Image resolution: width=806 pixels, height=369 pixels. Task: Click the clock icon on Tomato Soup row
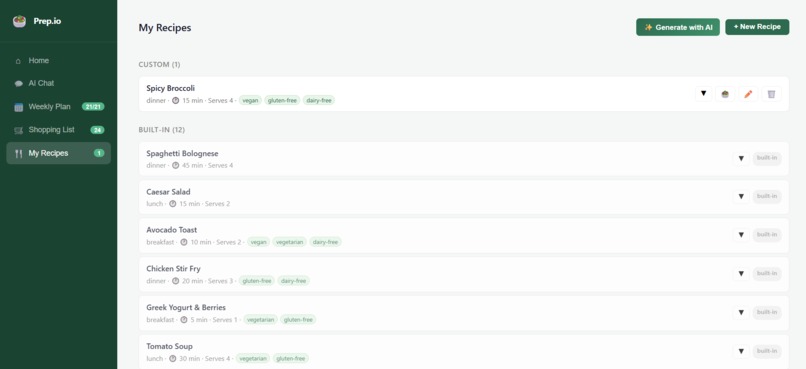tap(173, 359)
